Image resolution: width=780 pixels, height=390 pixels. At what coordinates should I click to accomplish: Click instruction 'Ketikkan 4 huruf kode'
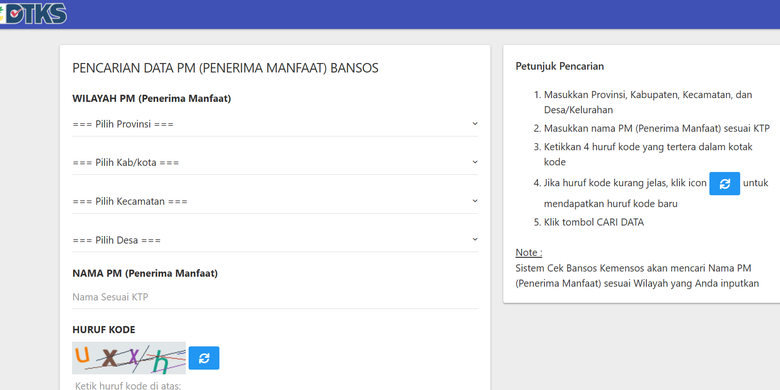(648, 154)
